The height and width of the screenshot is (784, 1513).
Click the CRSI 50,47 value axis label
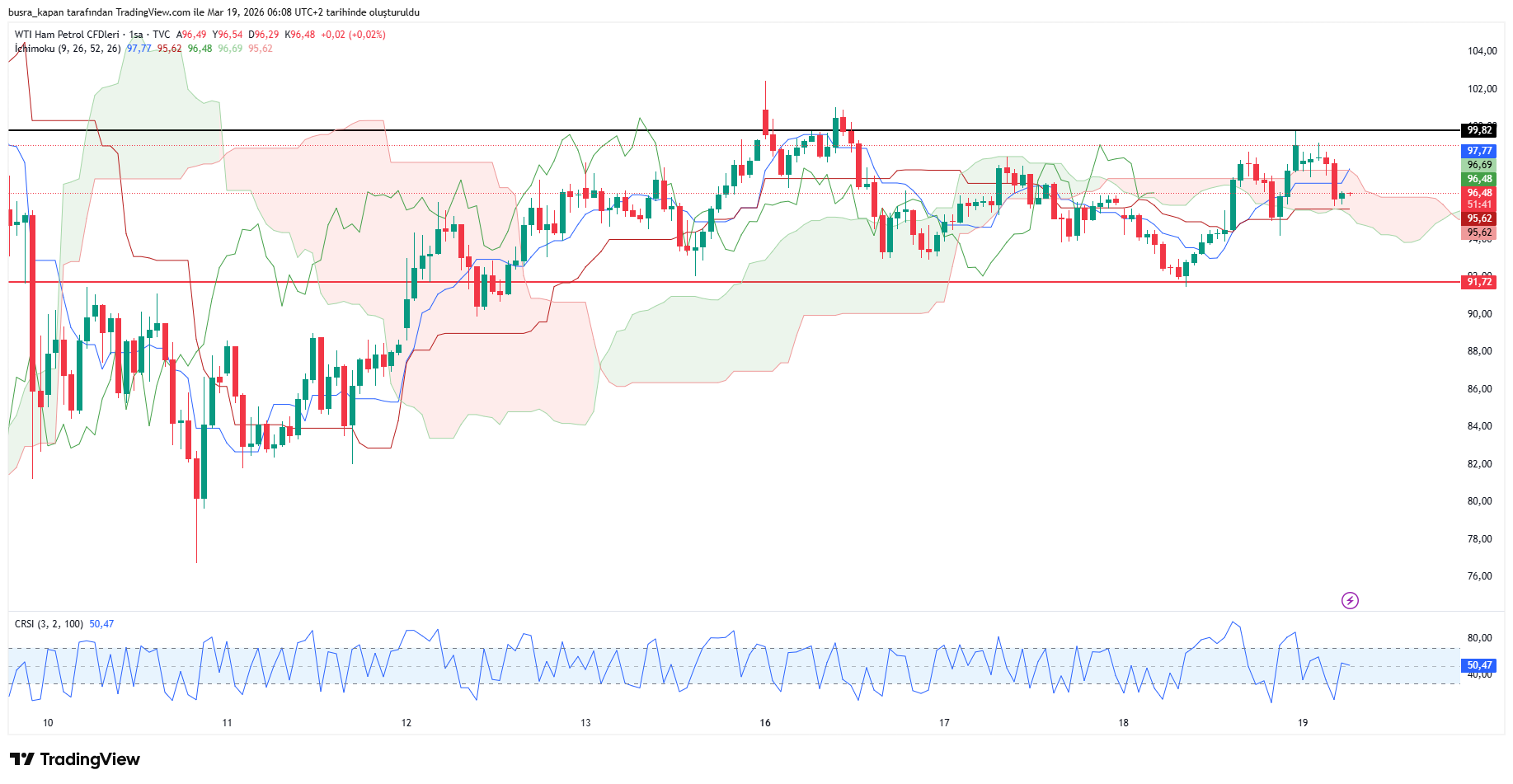pyautogui.click(x=1479, y=665)
